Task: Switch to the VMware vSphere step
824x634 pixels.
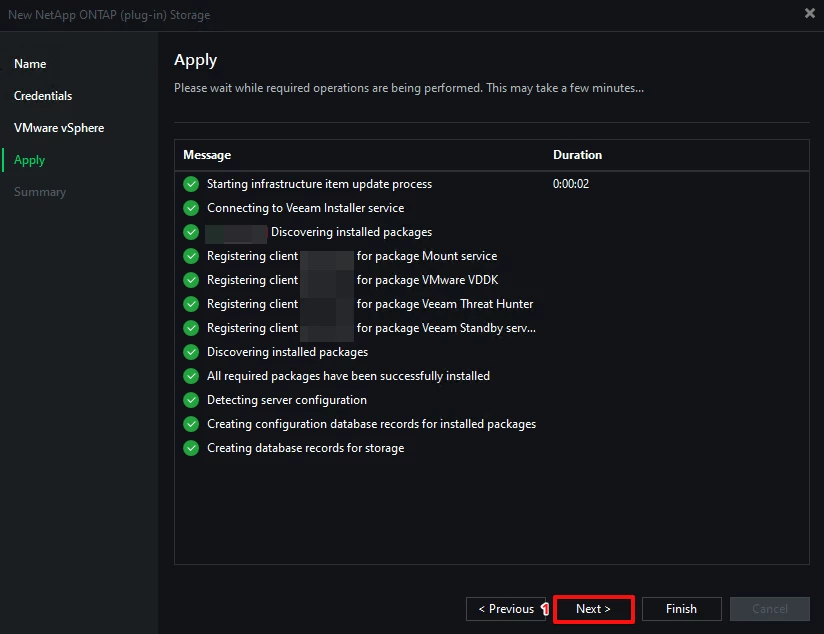Action: point(59,128)
